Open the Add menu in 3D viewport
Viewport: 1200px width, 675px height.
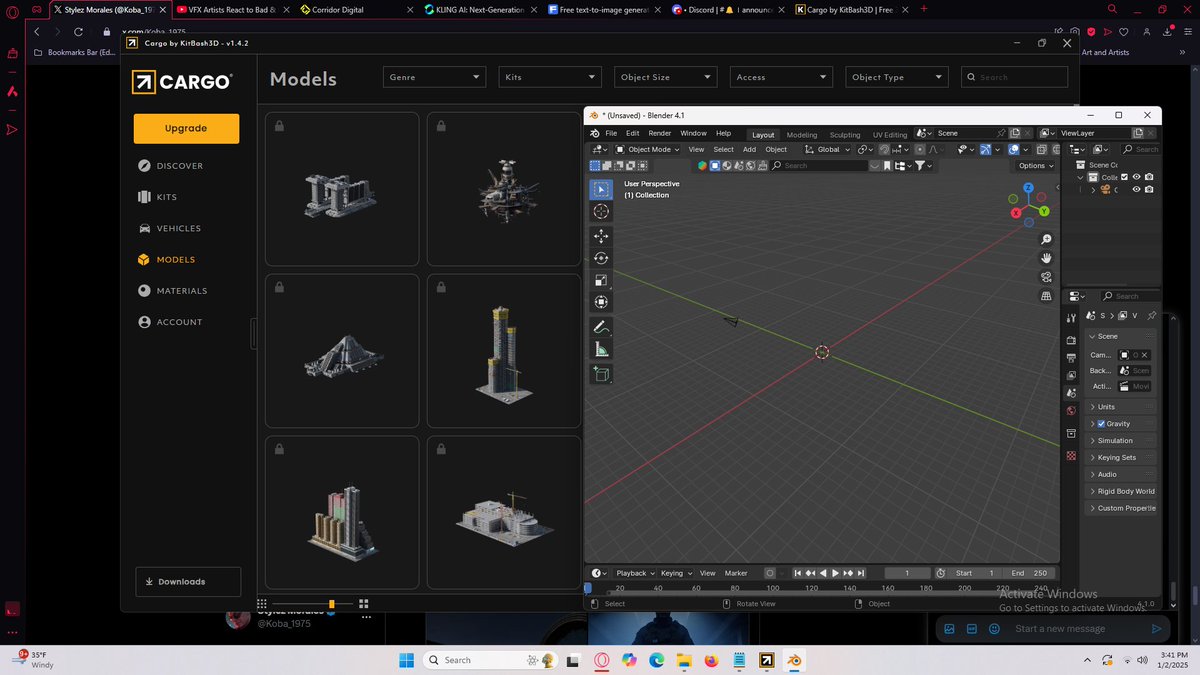pos(749,149)
